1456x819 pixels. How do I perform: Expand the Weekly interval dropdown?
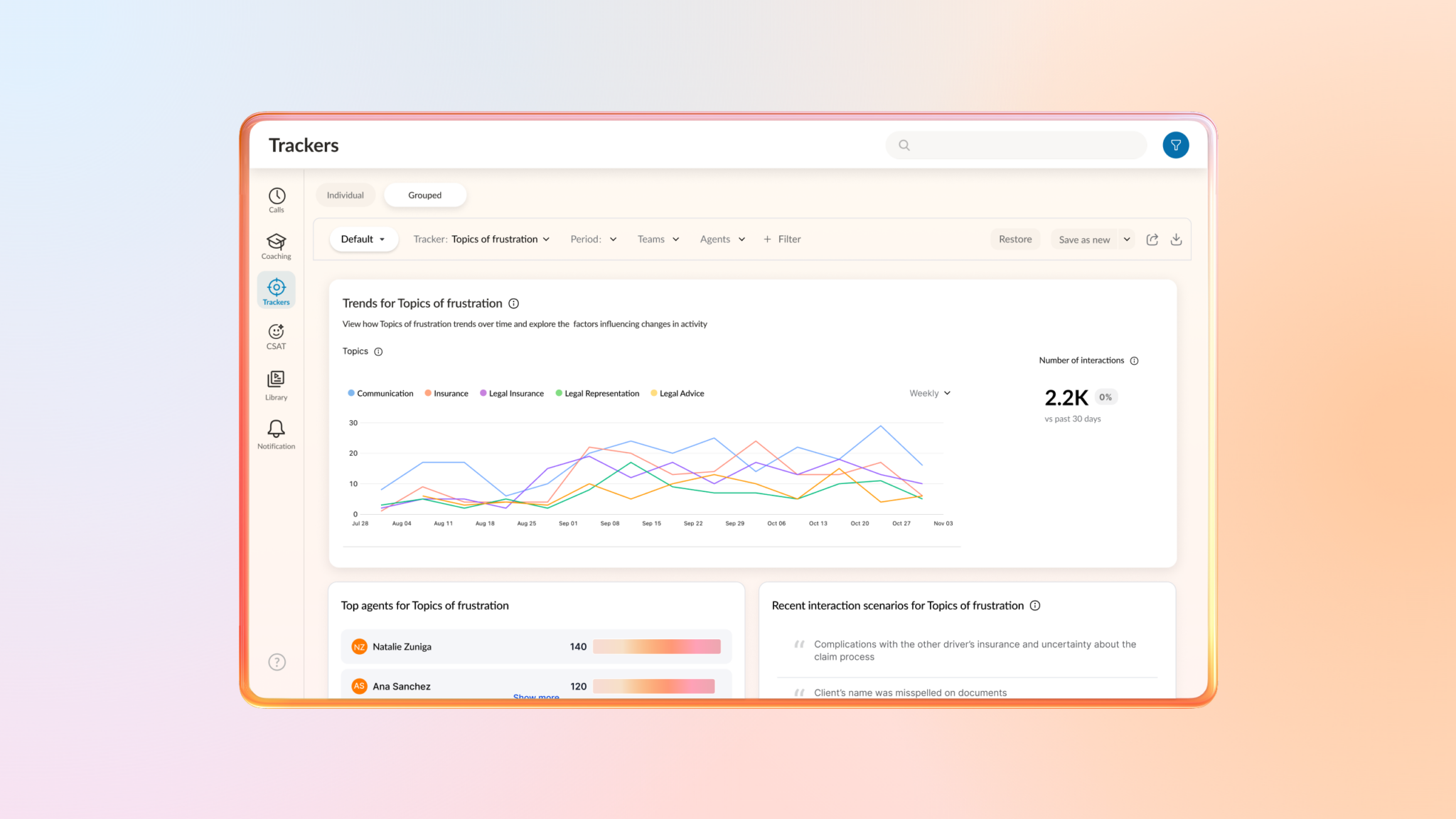click(x=930, y=393)
